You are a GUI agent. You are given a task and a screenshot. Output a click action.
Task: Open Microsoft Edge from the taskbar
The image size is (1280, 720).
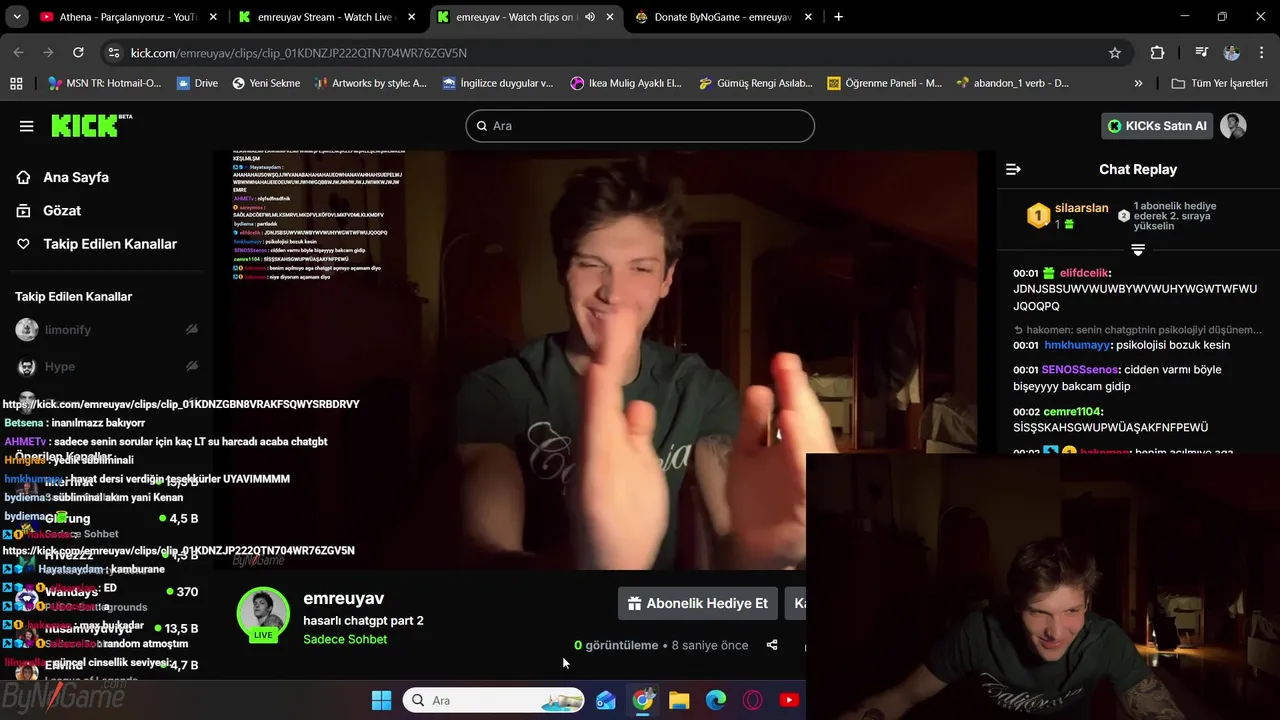pos(716,700)
